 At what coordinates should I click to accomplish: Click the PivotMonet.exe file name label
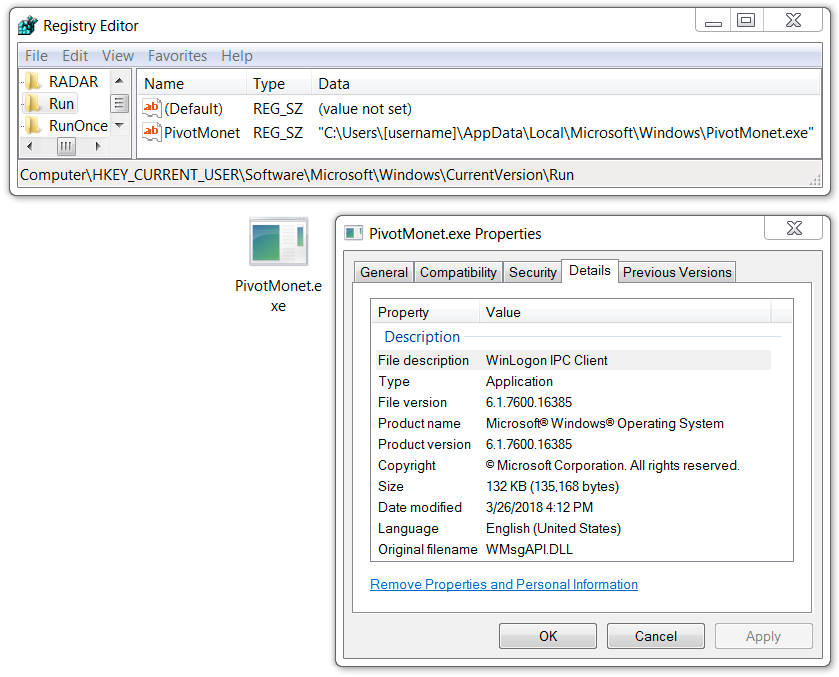(278, 295)
